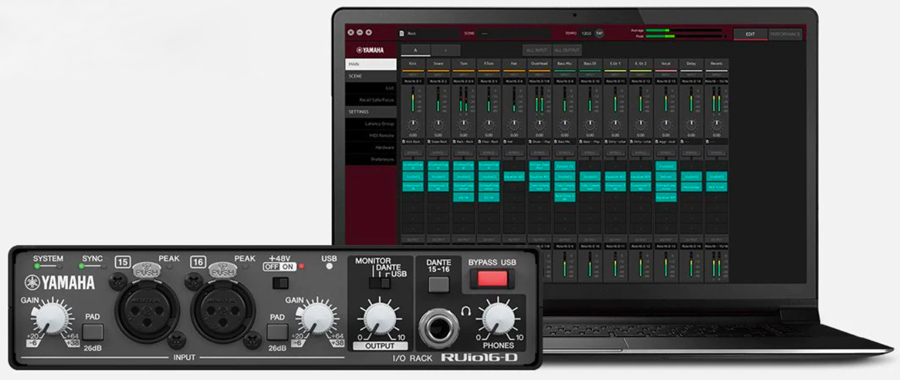Toggle the PAD 26dB button for input 15
900x380 pixels.
click(x=93, y=332)
